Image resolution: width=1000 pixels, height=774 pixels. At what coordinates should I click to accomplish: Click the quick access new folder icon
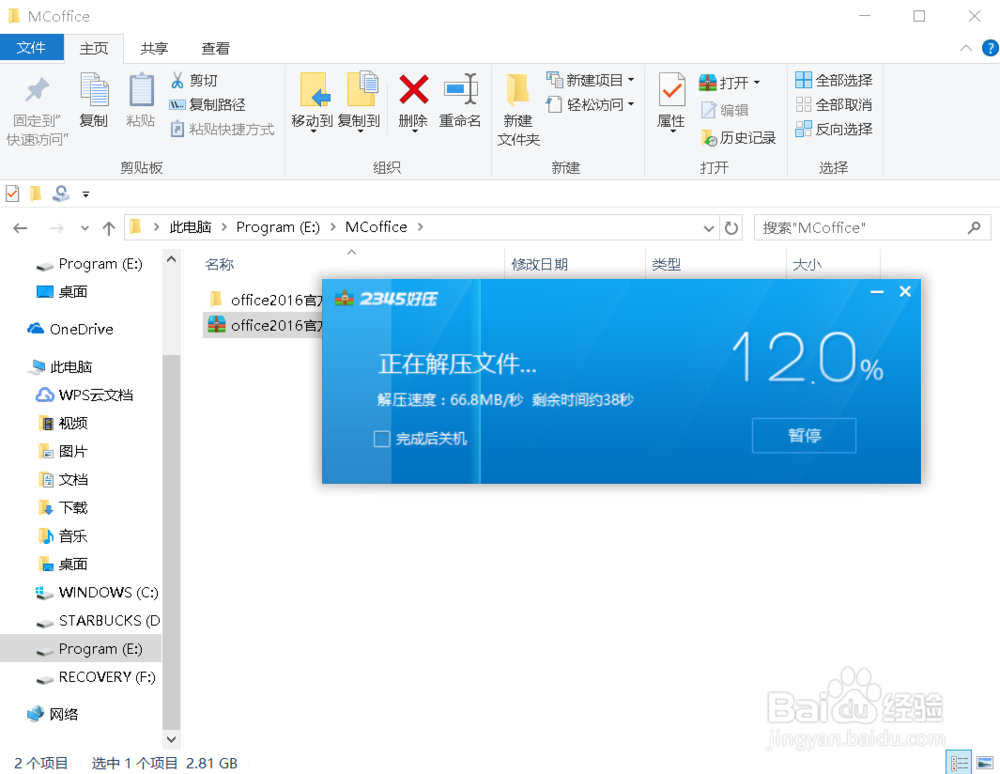[x=36, y=193]
